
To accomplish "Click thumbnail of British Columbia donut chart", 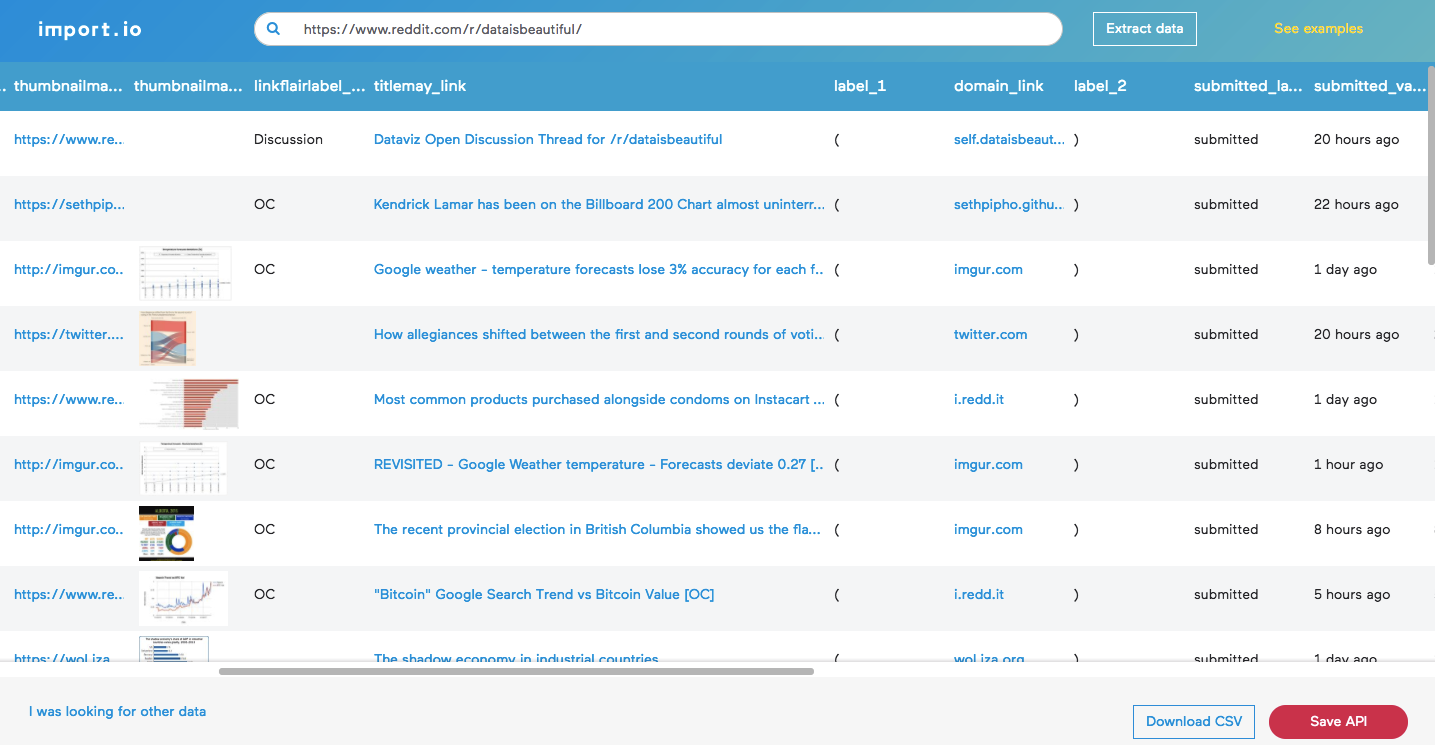I will point(166,533).
